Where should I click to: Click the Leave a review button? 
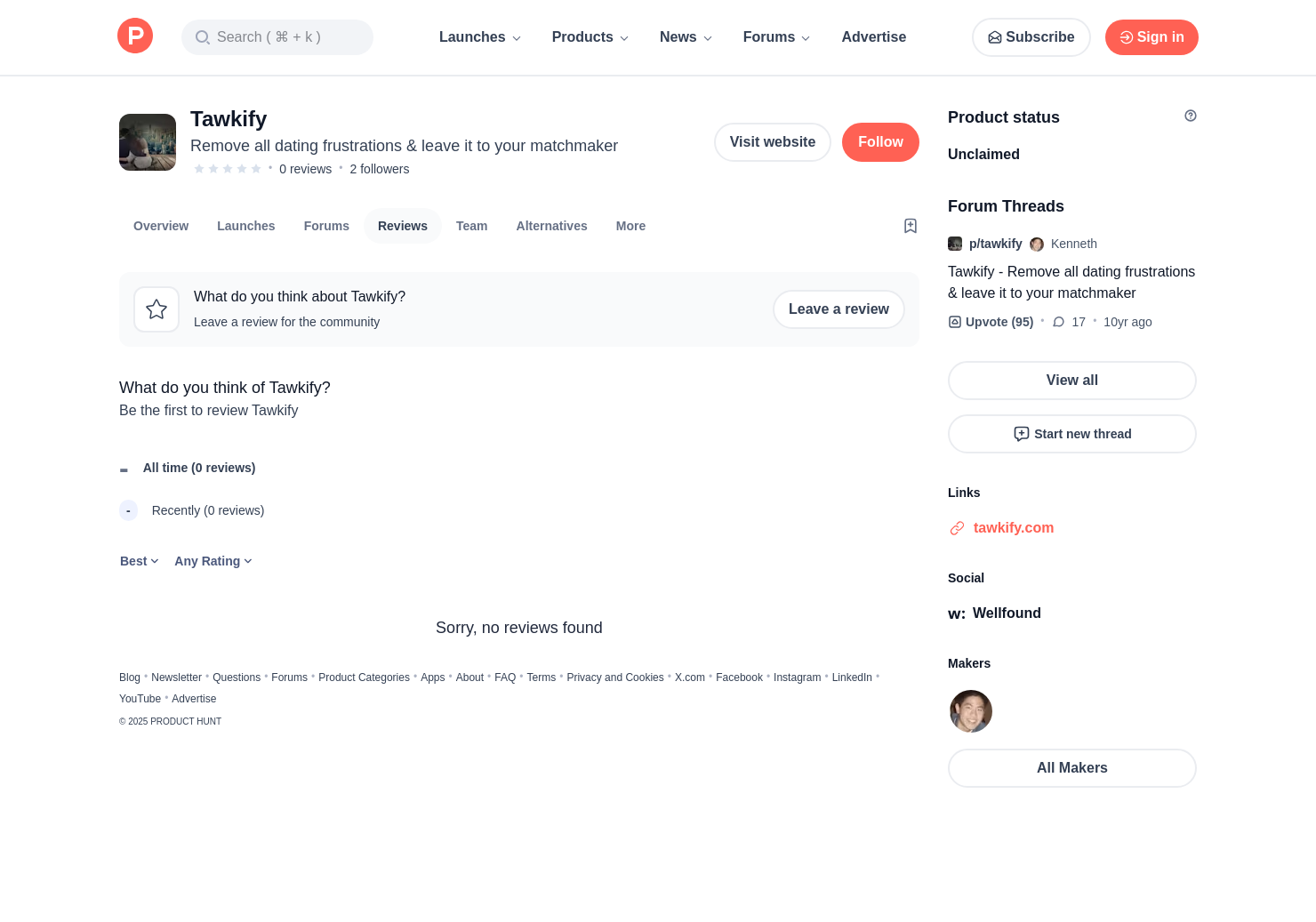[x=839, y=309]
